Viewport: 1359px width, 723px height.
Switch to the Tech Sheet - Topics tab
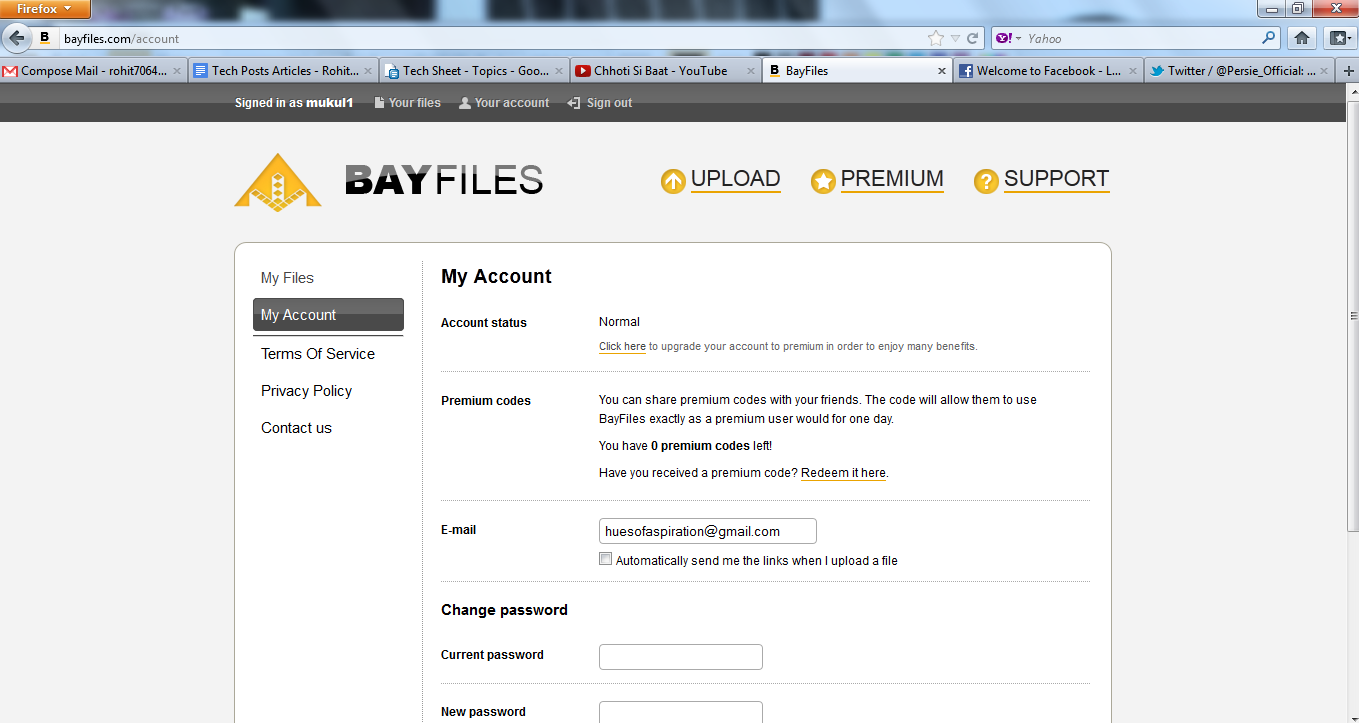[475, 71]
